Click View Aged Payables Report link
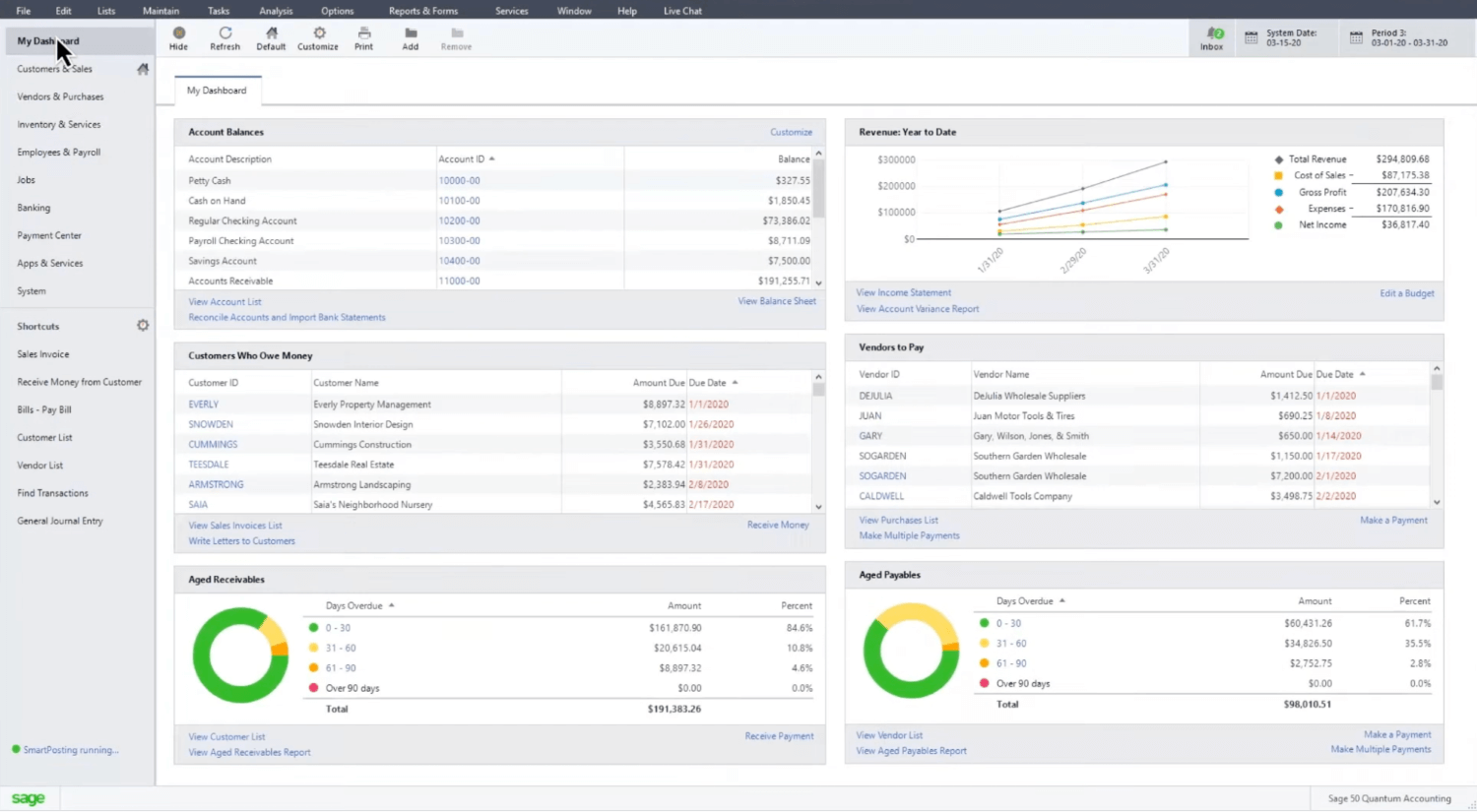This screenshot has height=812, width=1477. coord(911,751)
